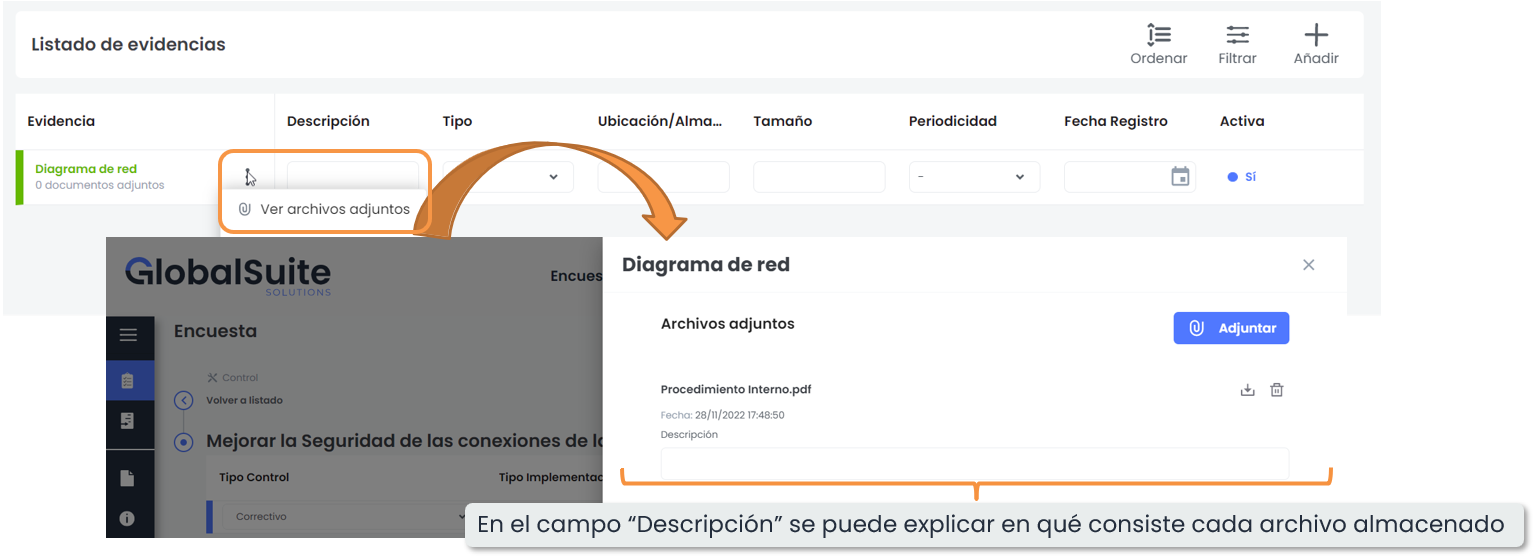Image resolution: width=1533 pixels, height=557 pixels.
Task: Download the Procedimiento Interno.pdf file
Action: pos(1247,390)
